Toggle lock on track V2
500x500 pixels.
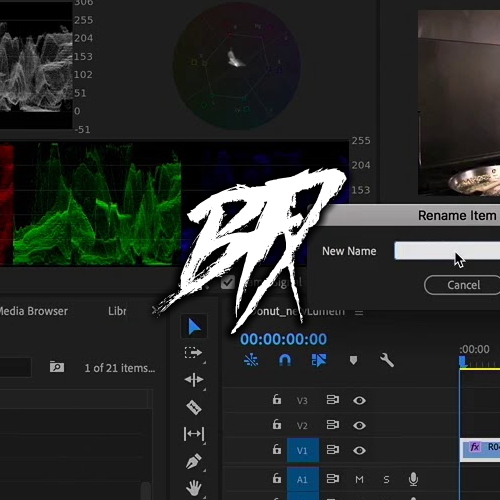coord(277,424)
